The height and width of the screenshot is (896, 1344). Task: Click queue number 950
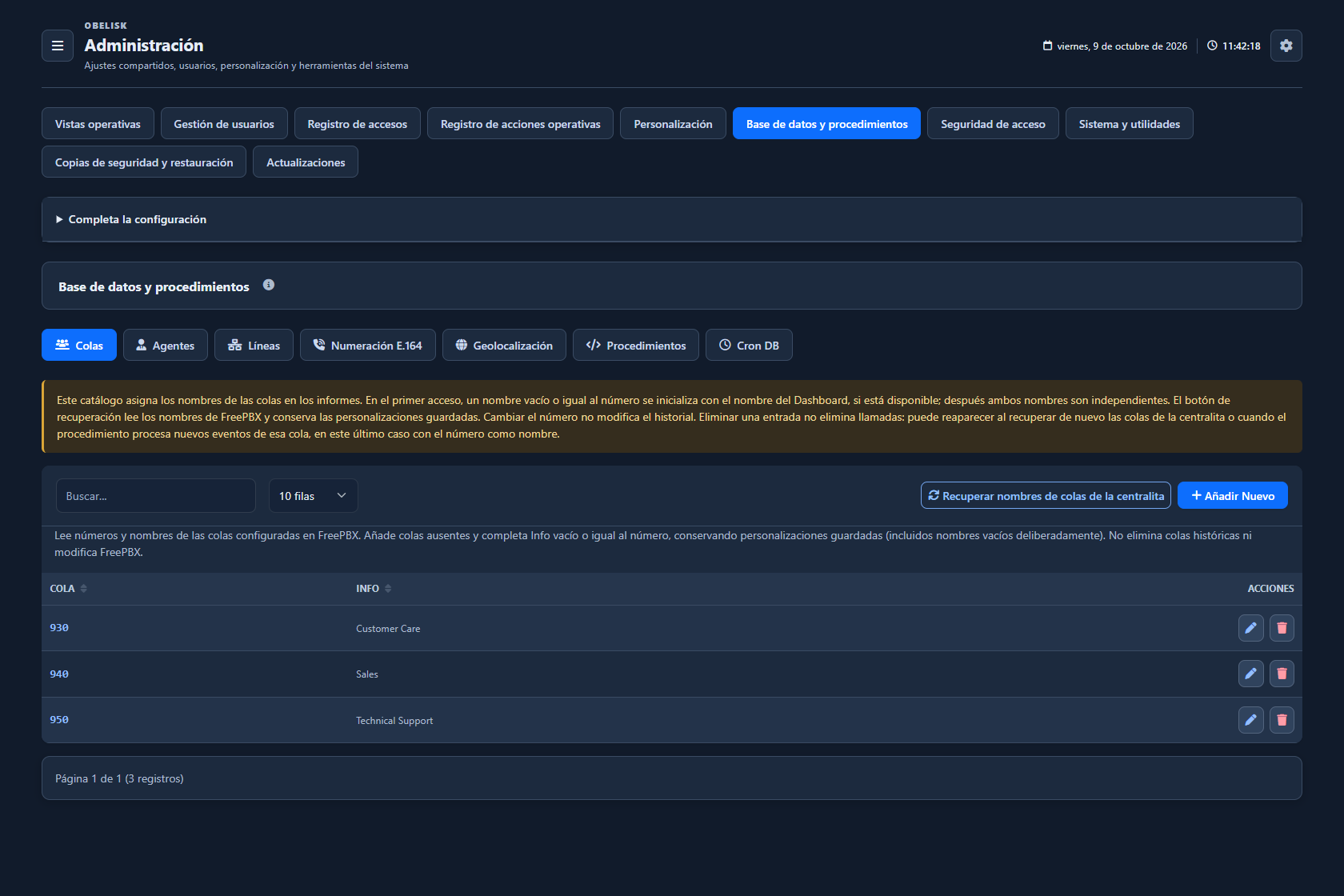(x=59, y=720)
